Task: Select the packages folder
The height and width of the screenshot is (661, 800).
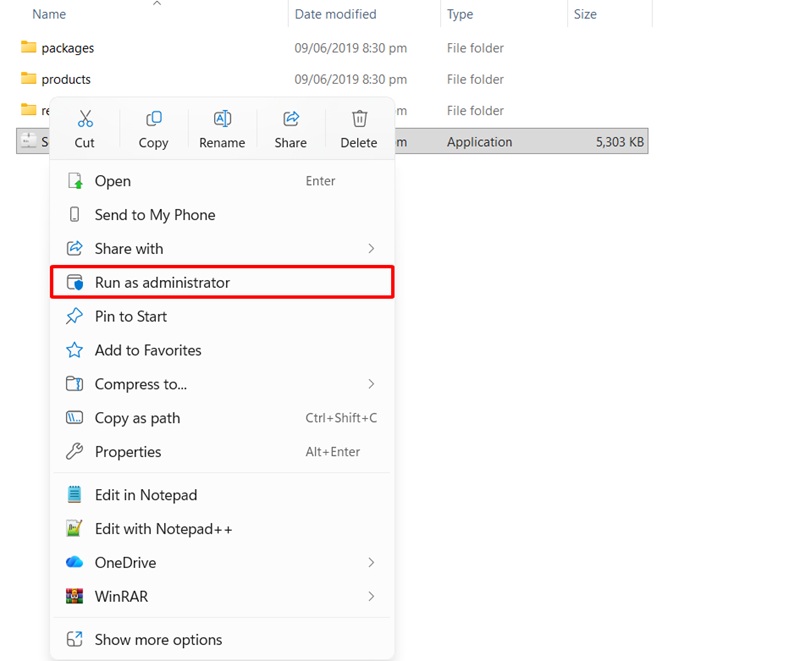Action: pos(68,47)
